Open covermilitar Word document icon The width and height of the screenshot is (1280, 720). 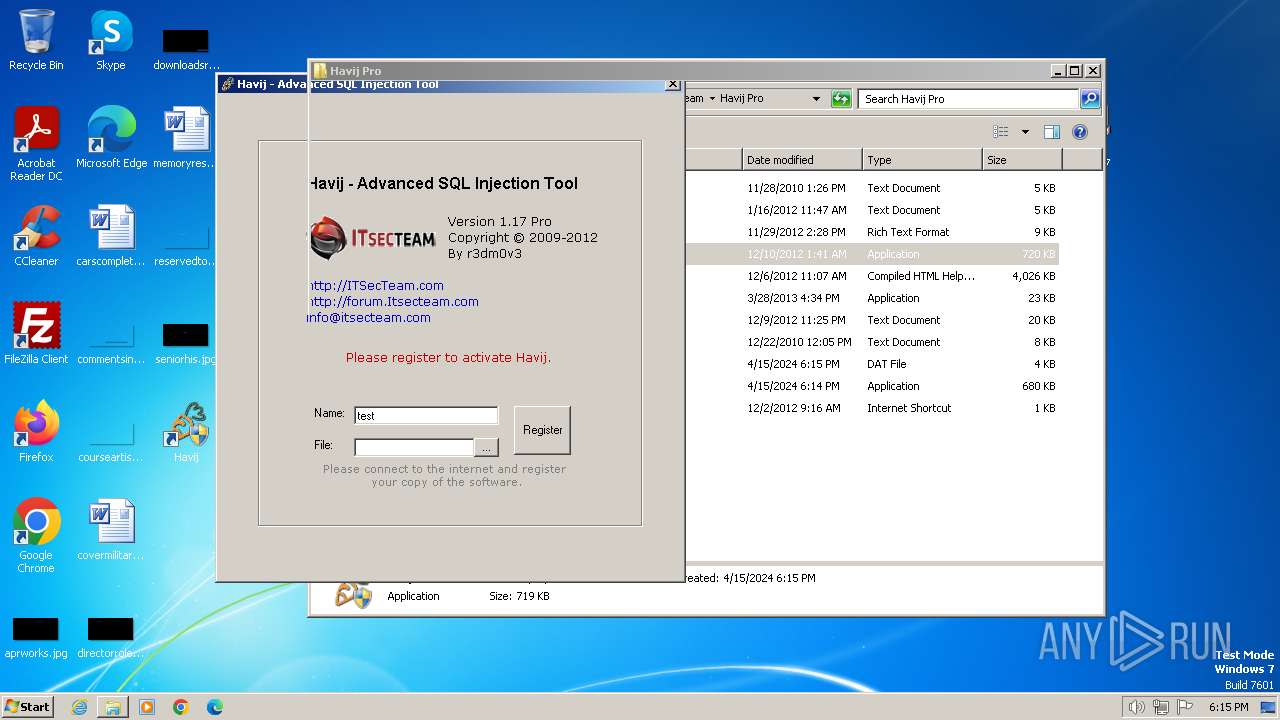pos(111,530)
